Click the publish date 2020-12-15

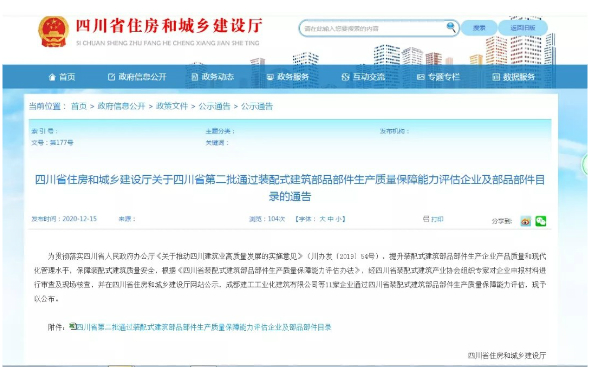[79, 219]
